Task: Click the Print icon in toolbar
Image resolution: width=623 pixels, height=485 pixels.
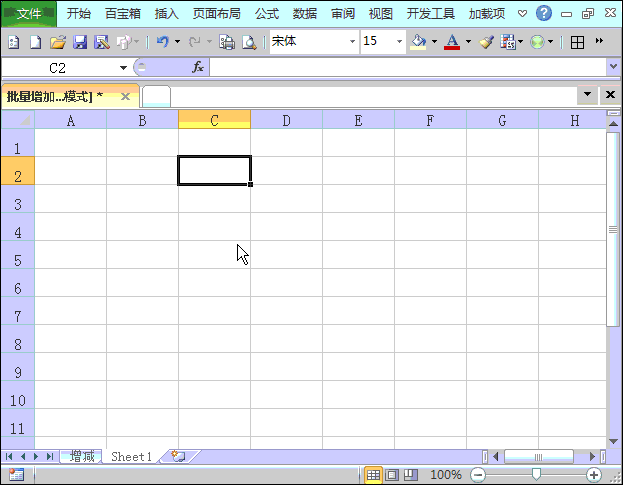Action: tap(227, 42)
